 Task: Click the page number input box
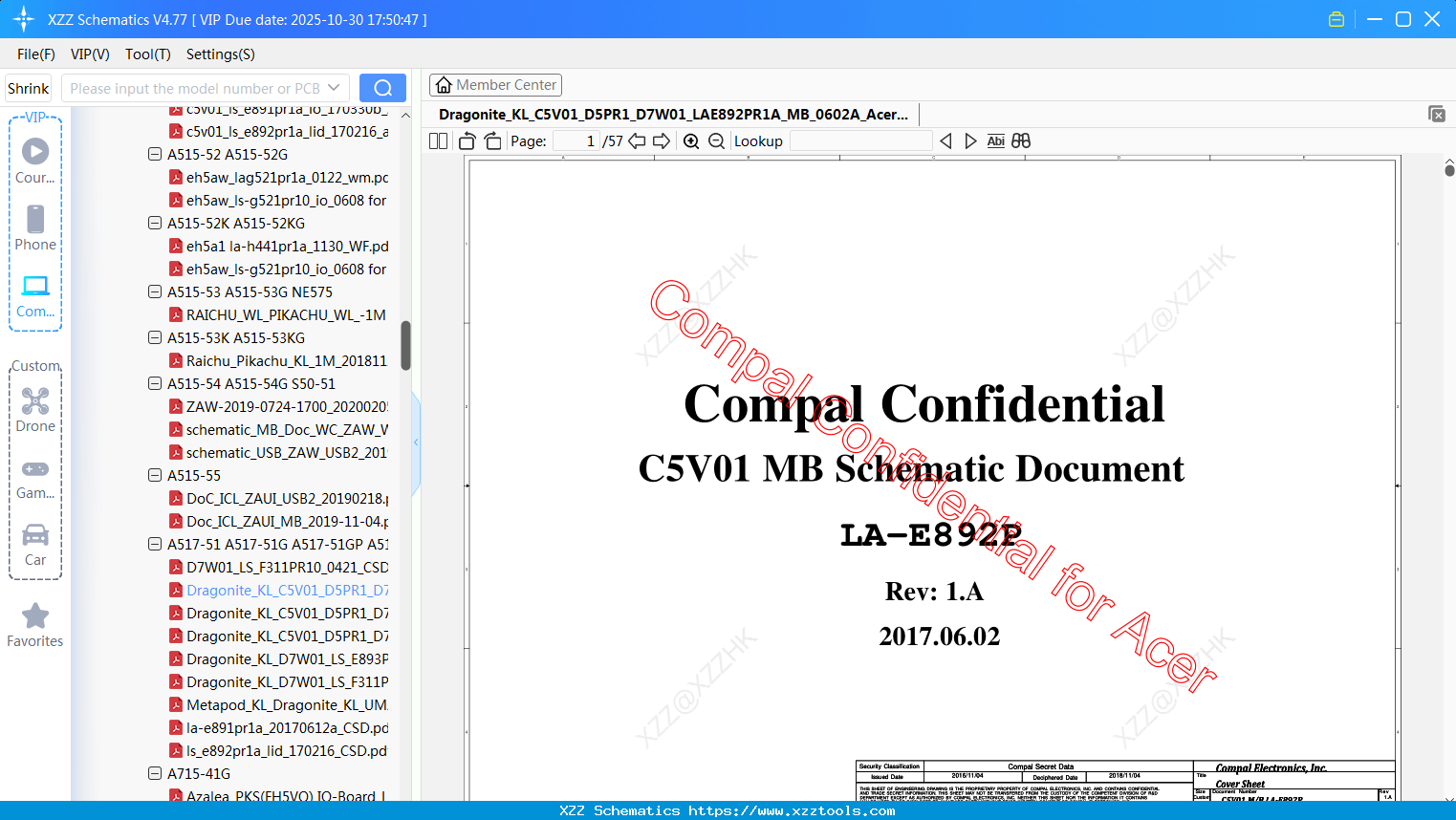click(576, 141)
